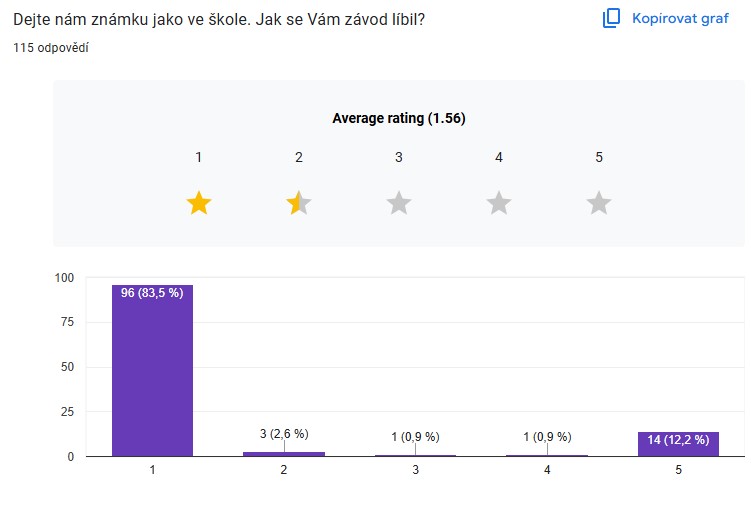751x524 pixels.
Task: Select the half-filled second star
Action: (x=299, y=203)
